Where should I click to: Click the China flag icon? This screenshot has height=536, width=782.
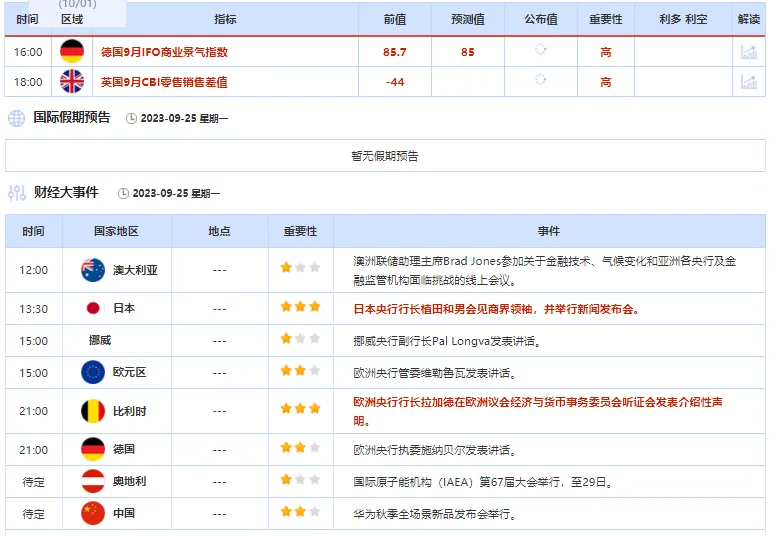pos(93,514)
